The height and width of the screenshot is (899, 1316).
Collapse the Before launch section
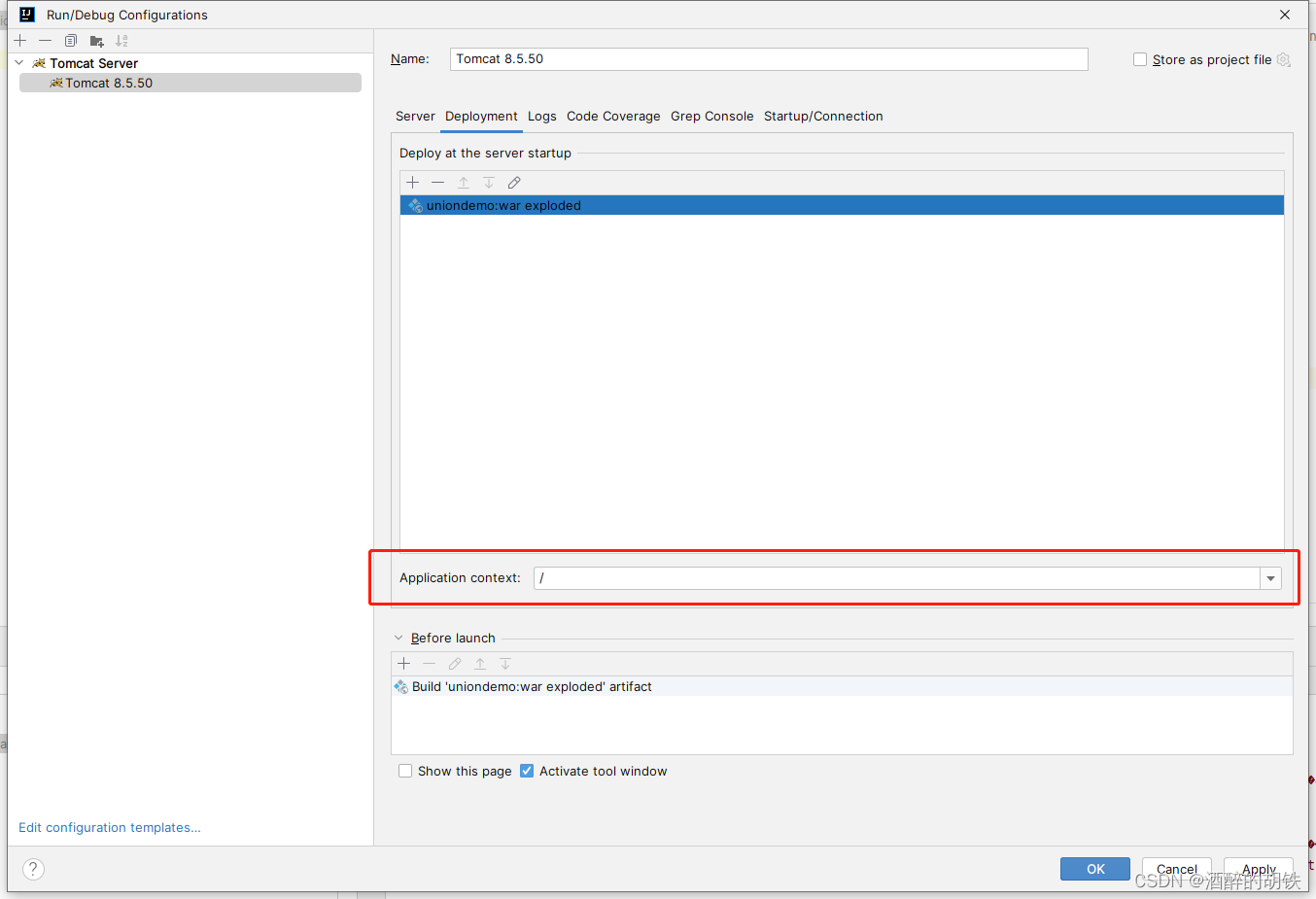398,639
